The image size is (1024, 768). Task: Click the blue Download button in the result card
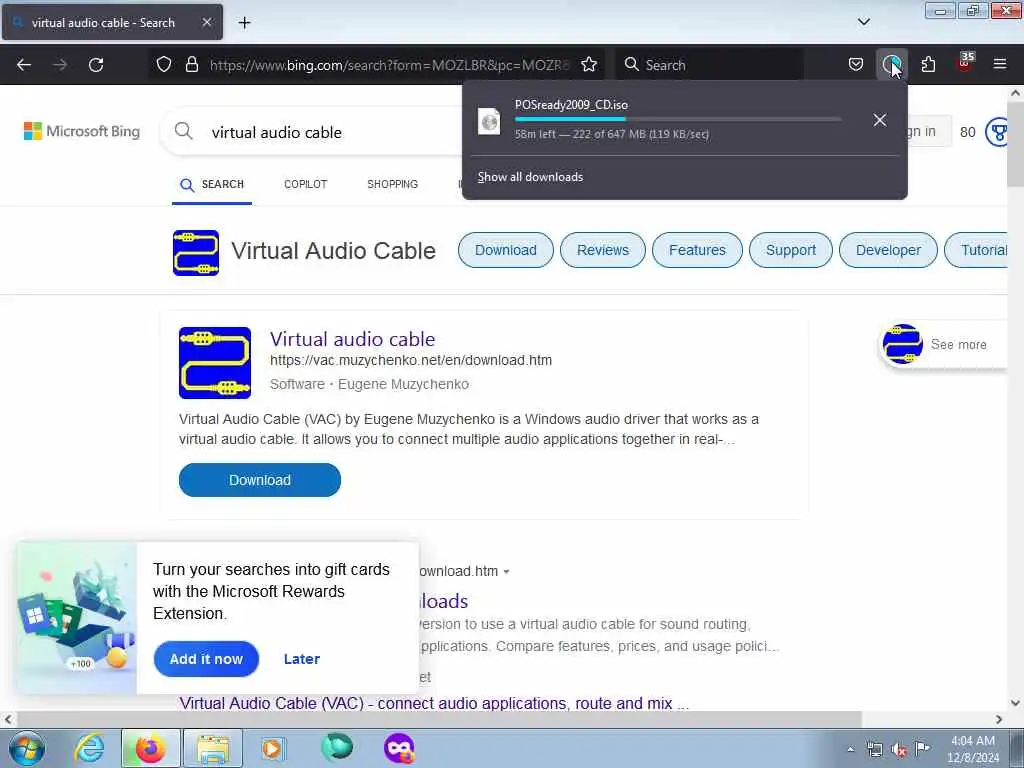point(260,480)
